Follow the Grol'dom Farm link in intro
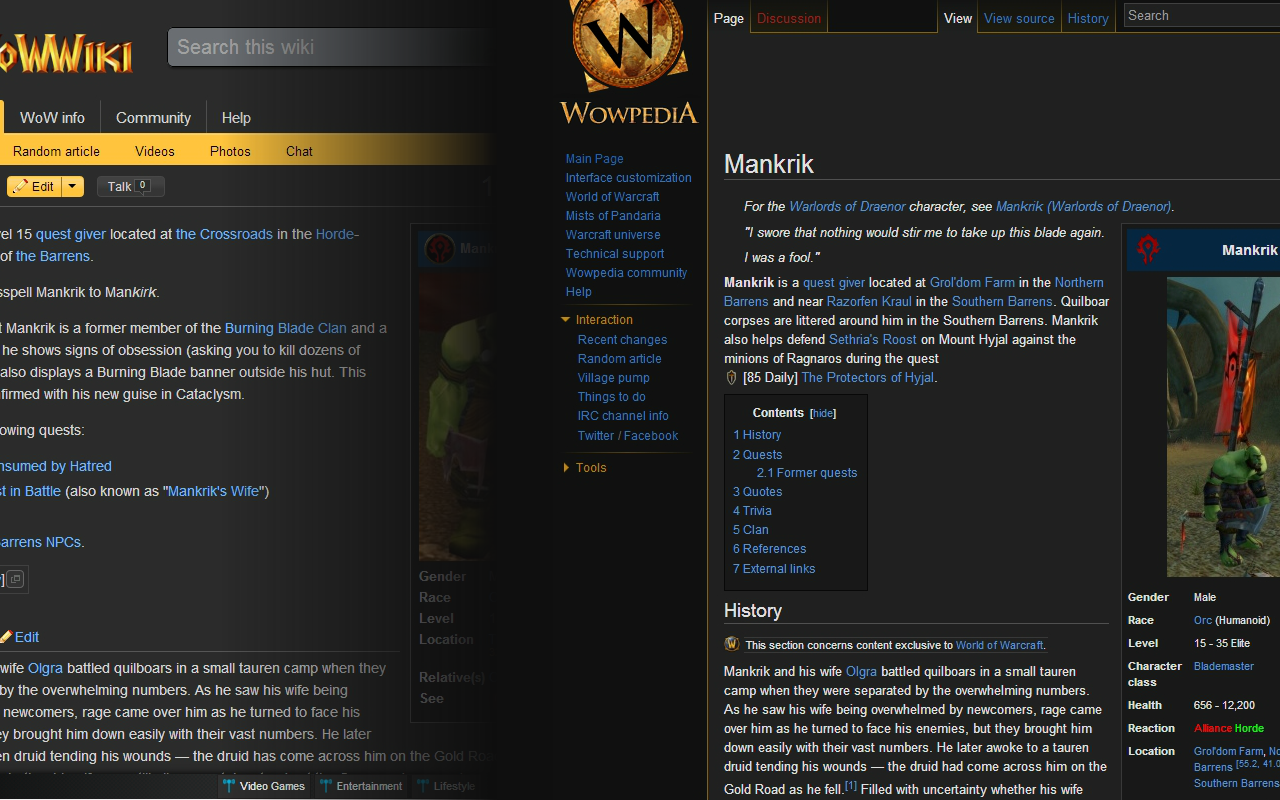The image size is (1280, 800). [972, 283]
